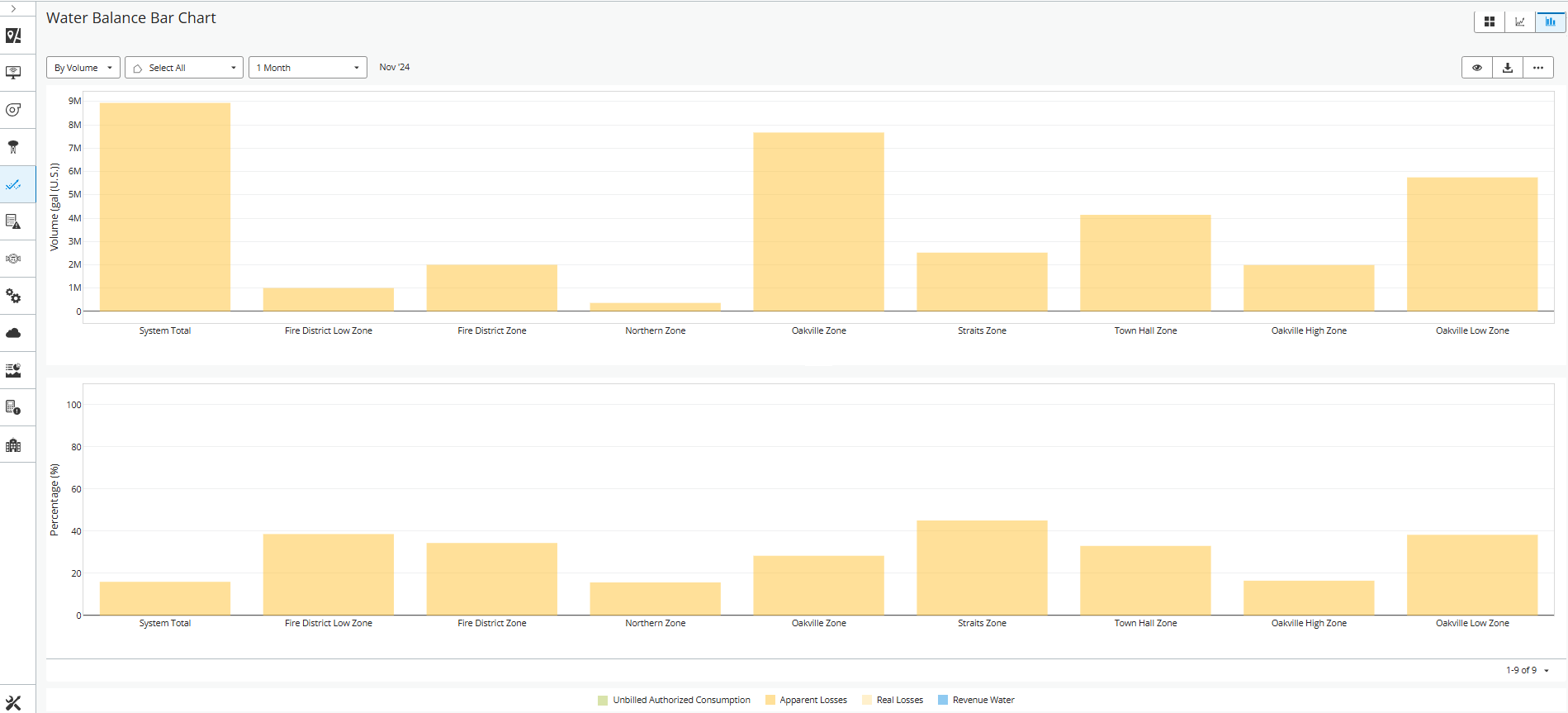This screenshot has width=1568, height=713.
Task: Click the pump icon in sidebar
Action: [13, 110]
